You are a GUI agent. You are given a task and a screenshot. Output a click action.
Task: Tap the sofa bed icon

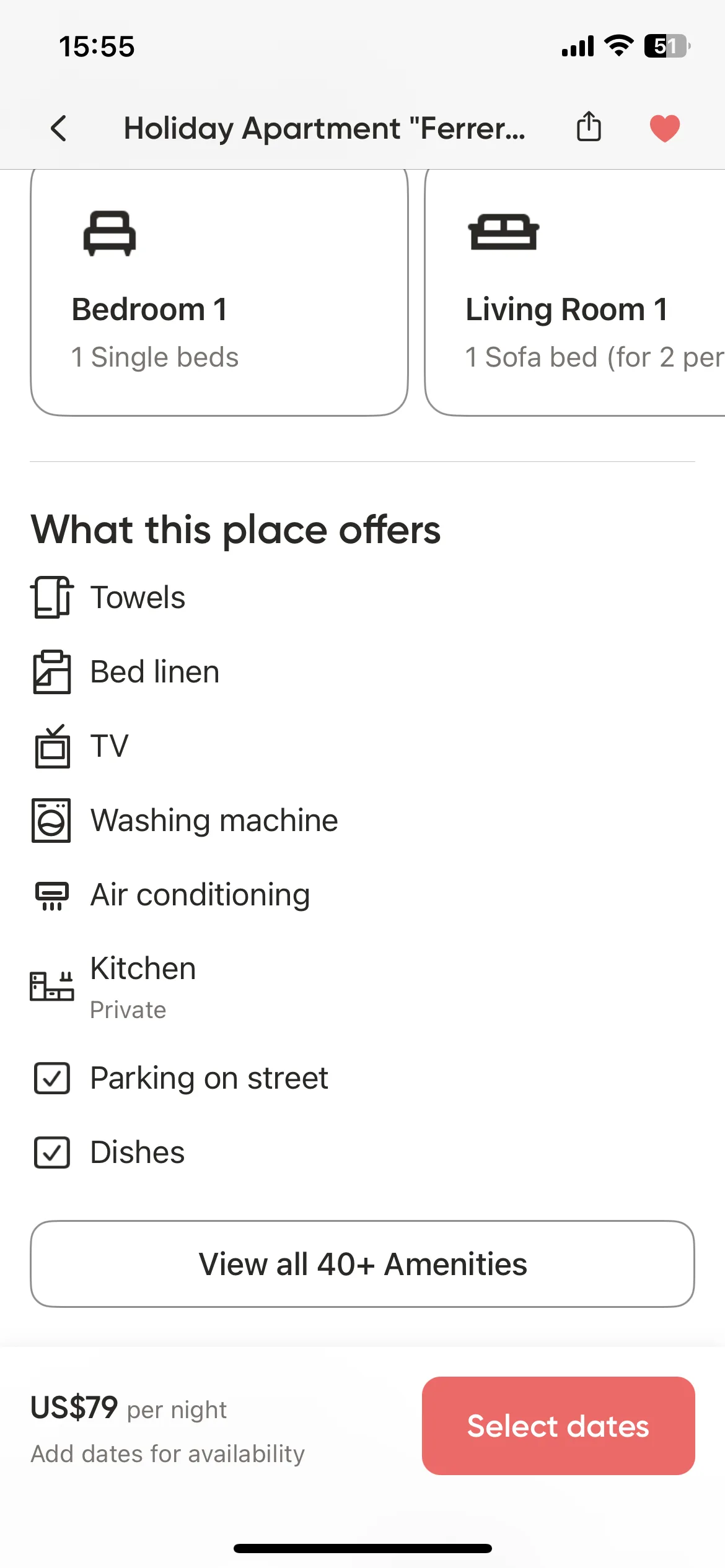pyautogui.click(x=504, y=232)
